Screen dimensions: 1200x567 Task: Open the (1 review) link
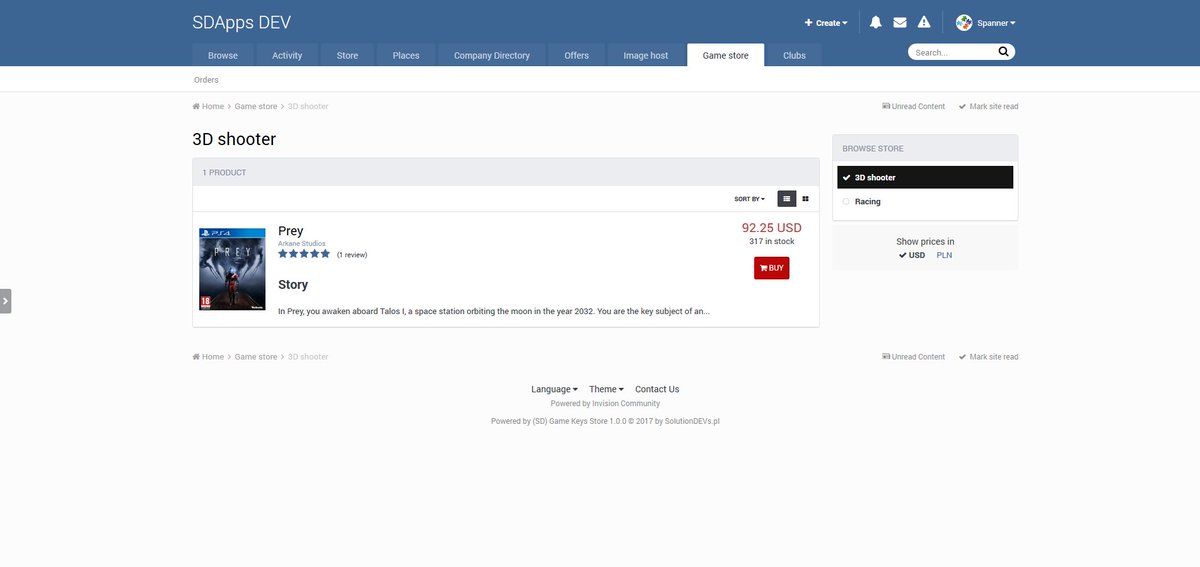[352, 255]
